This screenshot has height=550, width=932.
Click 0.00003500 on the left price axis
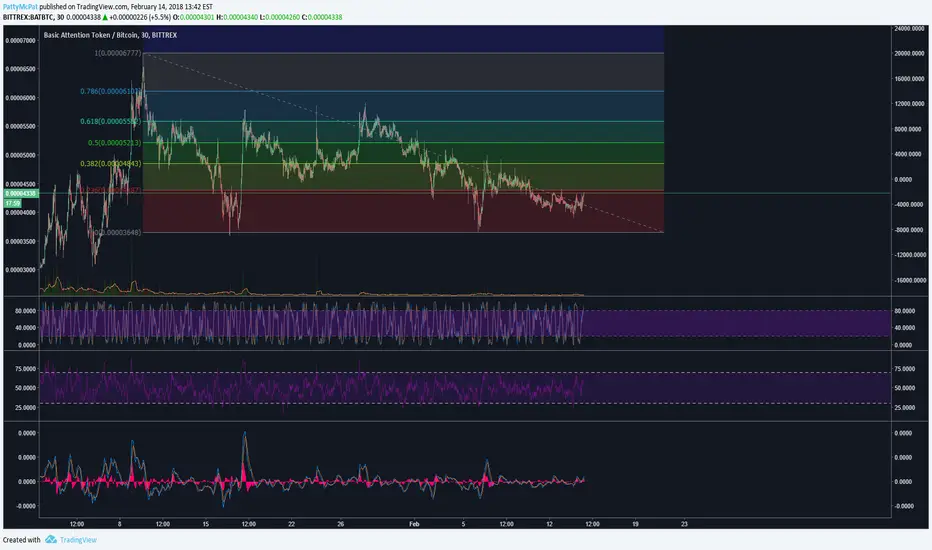click(21, 242)
